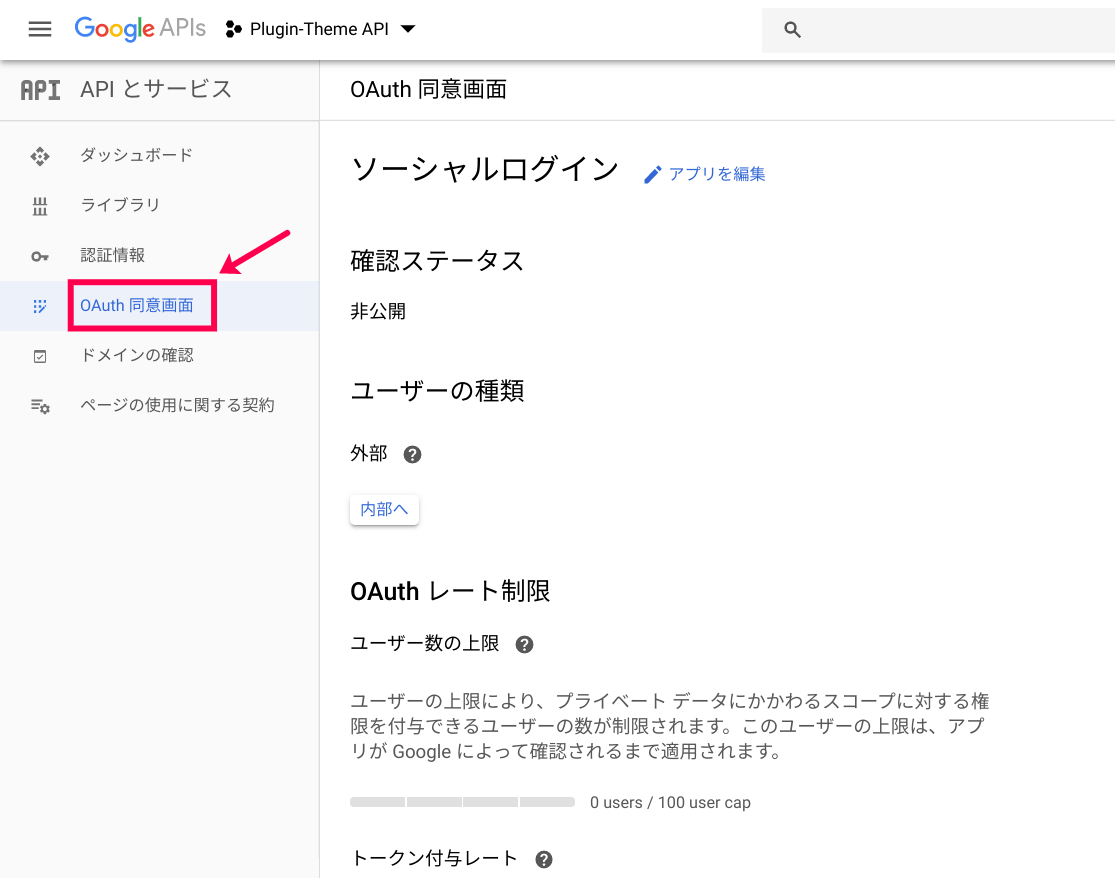This screenshot has height=878, width=1115.
Task: Click the OAuth consent screen sidebar icon
Action: pos(40,306)
